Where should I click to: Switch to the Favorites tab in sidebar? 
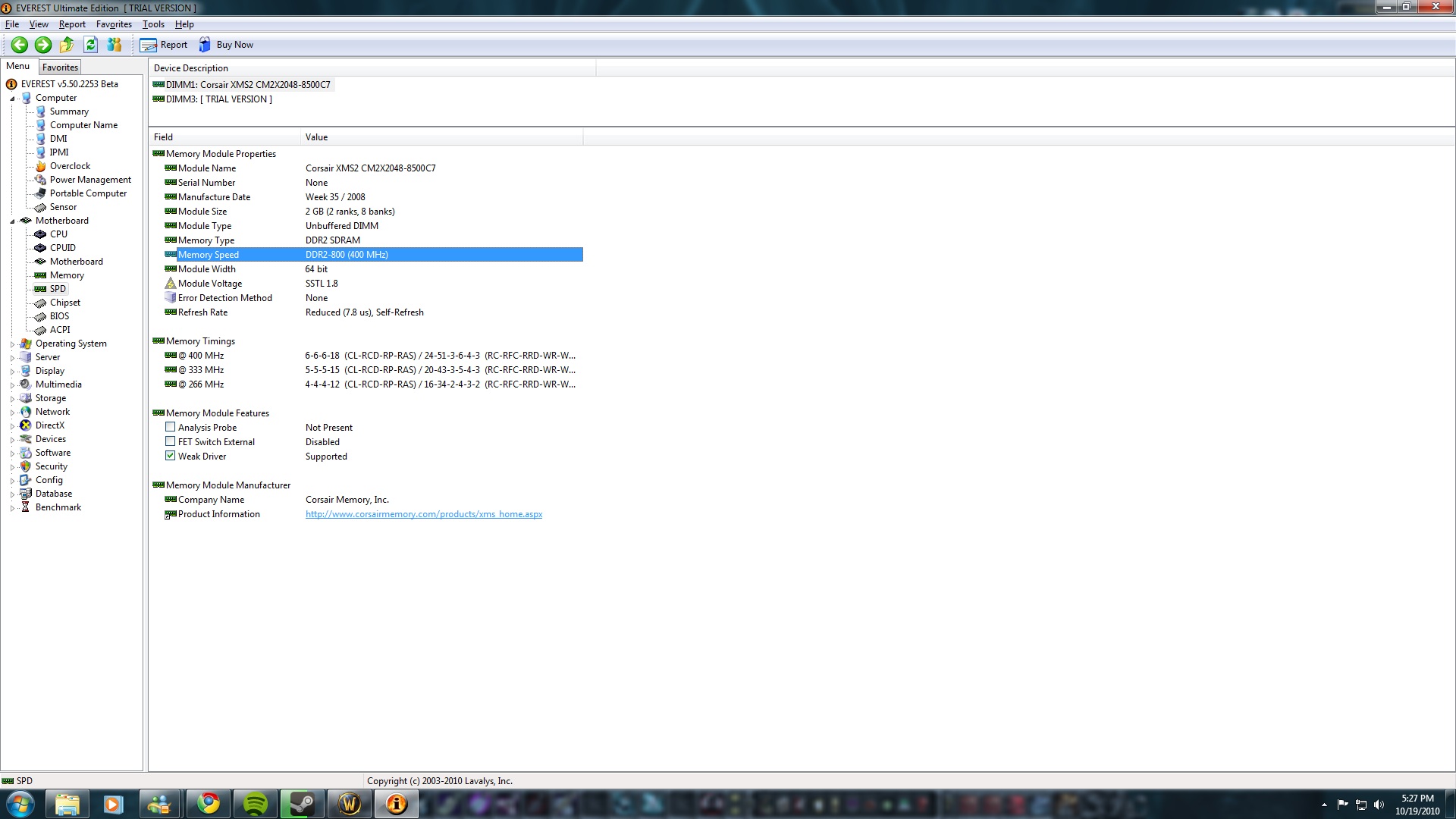tap(60, 67)
